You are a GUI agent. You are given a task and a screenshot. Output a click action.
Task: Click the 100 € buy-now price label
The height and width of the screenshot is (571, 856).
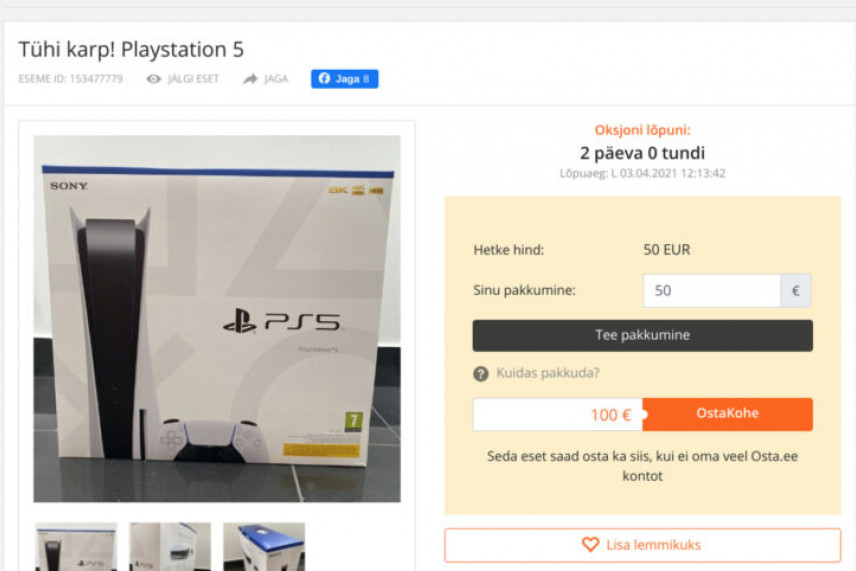(610, 415)
